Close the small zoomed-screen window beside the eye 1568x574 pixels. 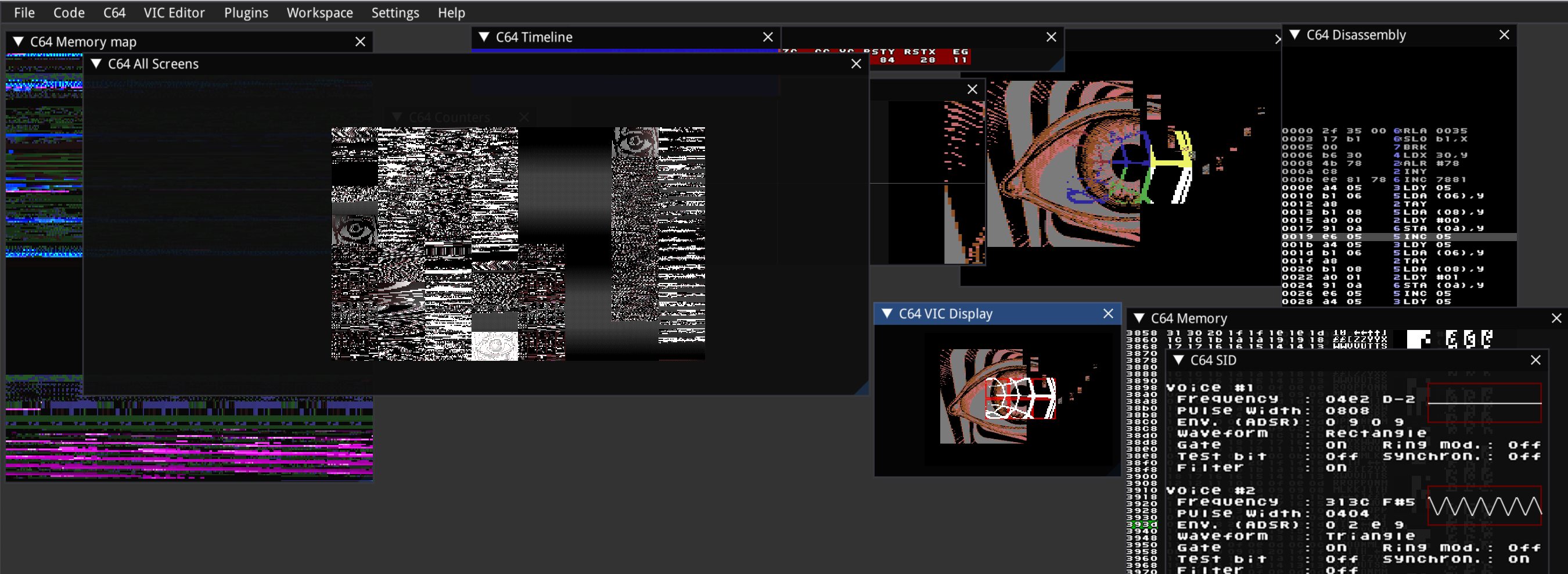click(972, 89)
